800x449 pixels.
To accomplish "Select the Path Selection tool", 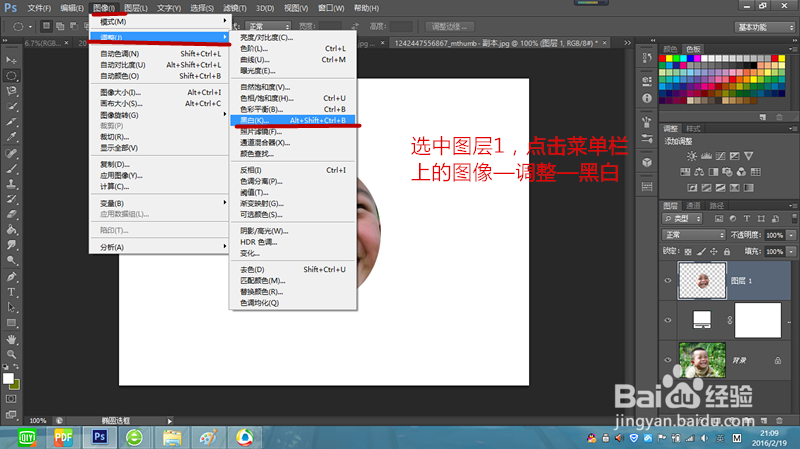I will 11,307.
